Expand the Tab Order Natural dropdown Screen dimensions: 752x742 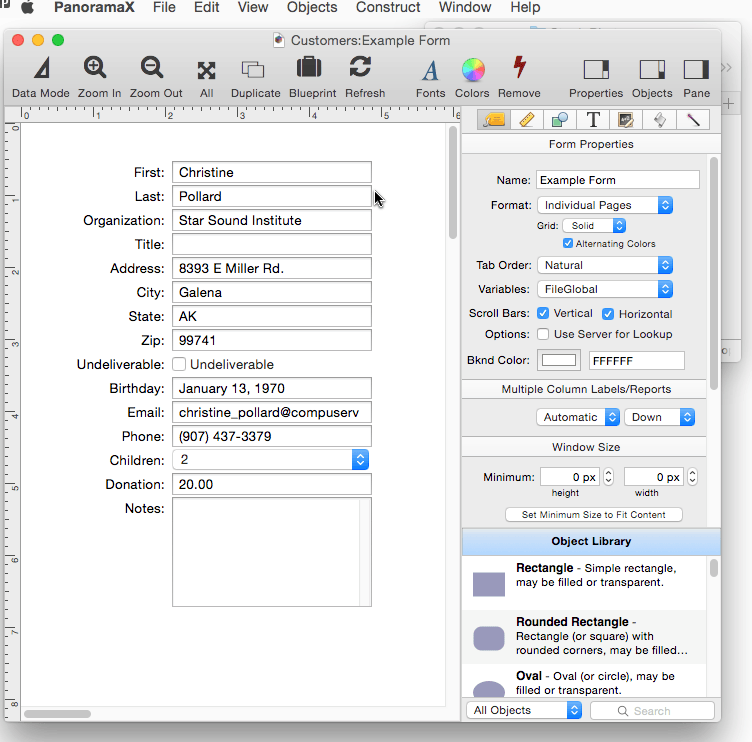604,265
